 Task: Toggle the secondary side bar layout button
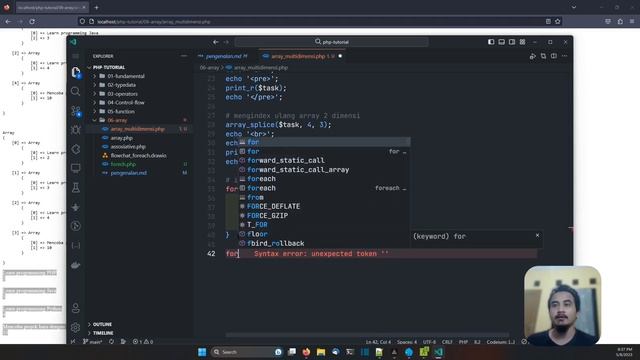tap(512, 42)
